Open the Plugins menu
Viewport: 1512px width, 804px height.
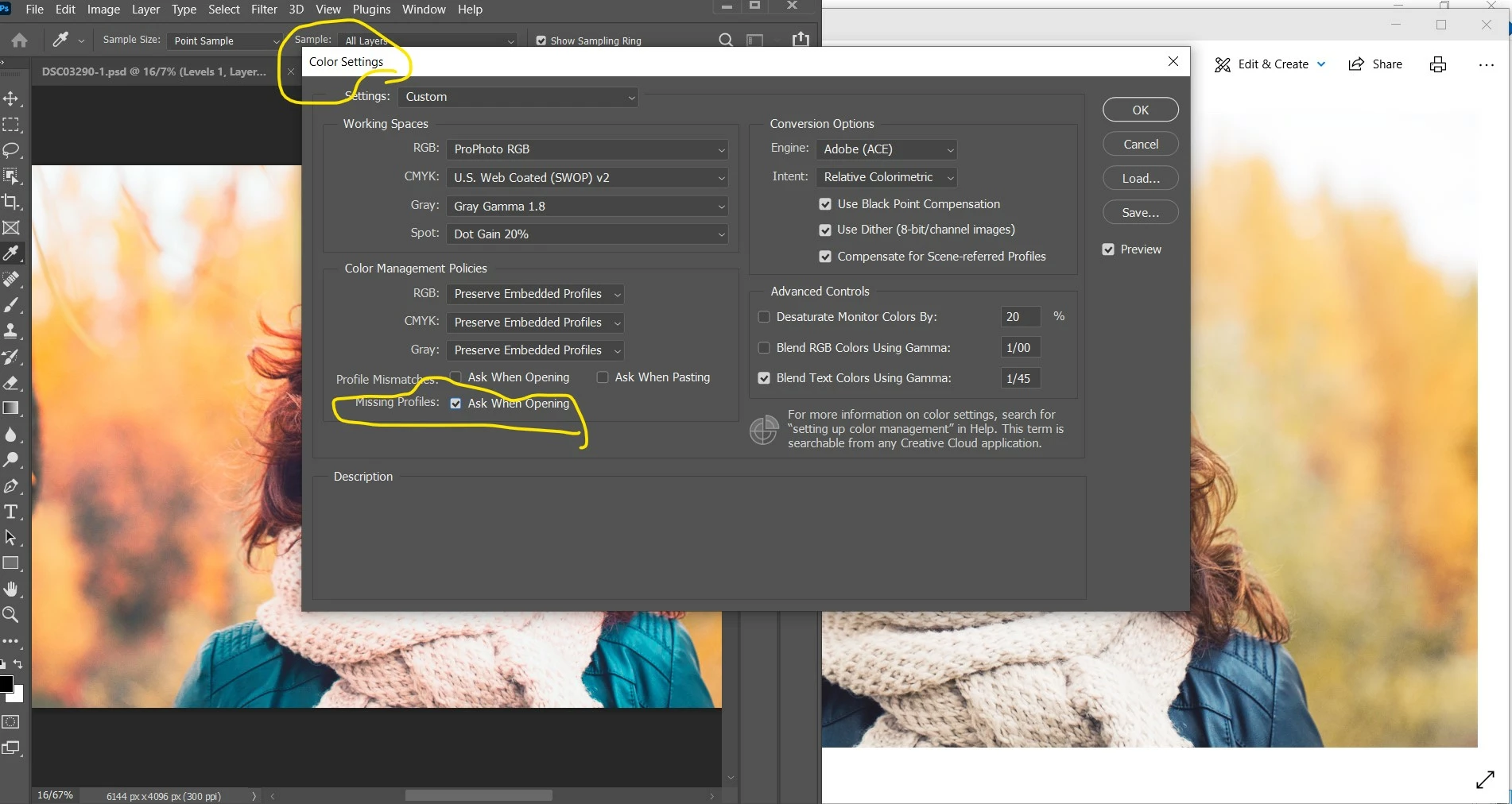pos(371,10)
